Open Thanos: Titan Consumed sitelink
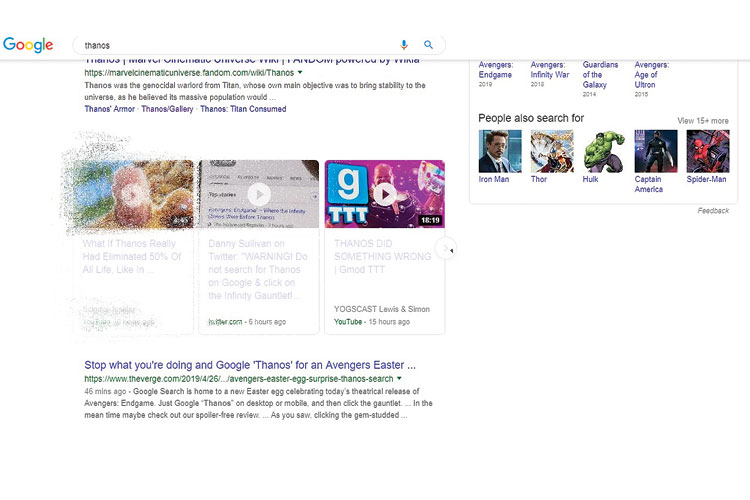 tap(241, 109)
